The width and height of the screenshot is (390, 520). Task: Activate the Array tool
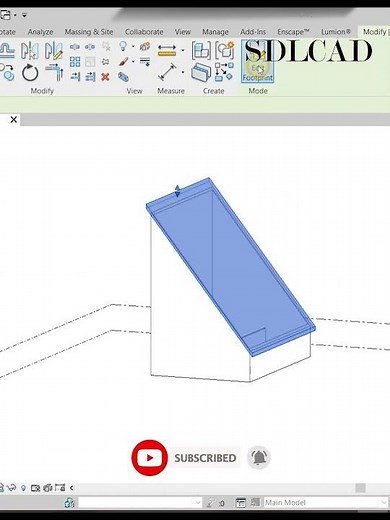coord(75,62)
